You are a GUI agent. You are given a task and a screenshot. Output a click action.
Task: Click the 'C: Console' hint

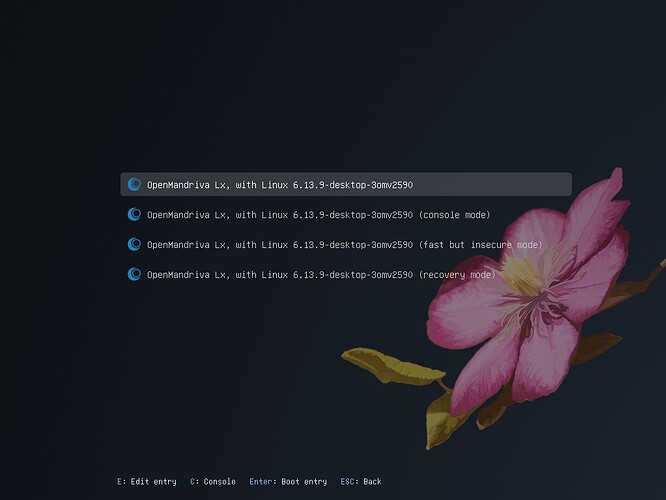pos(213,482)
